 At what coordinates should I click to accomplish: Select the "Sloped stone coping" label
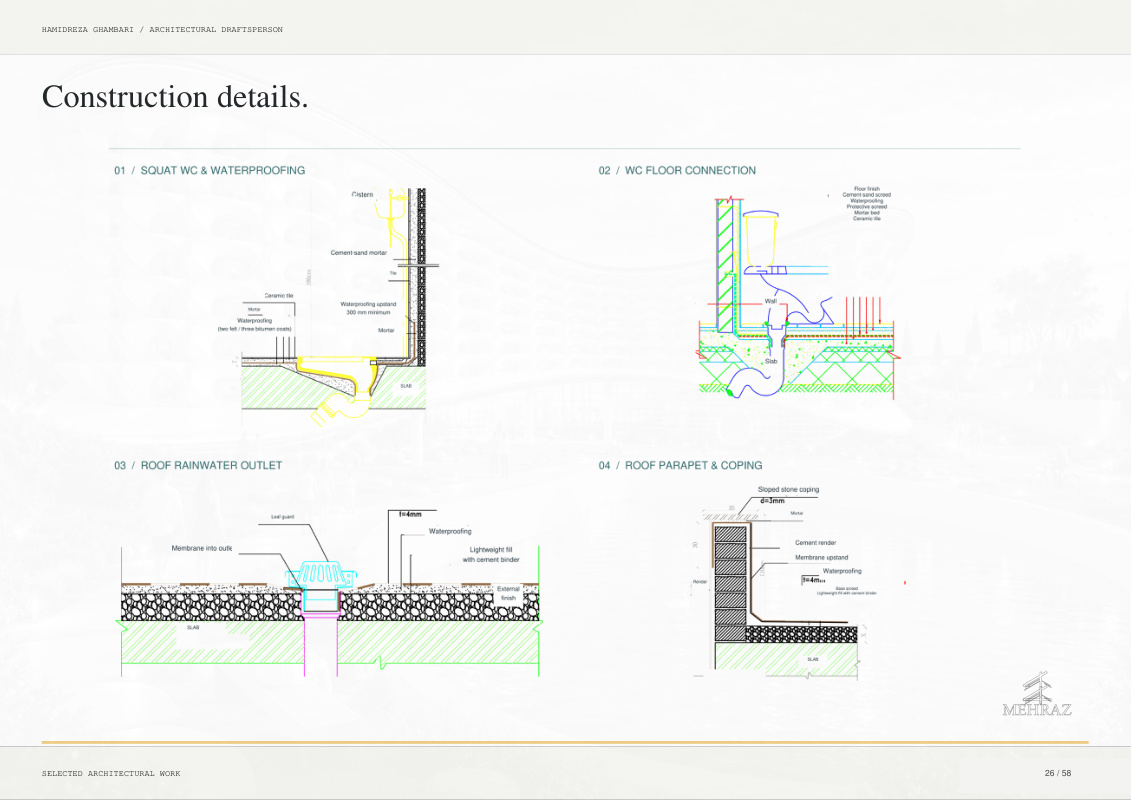point(788,490)
